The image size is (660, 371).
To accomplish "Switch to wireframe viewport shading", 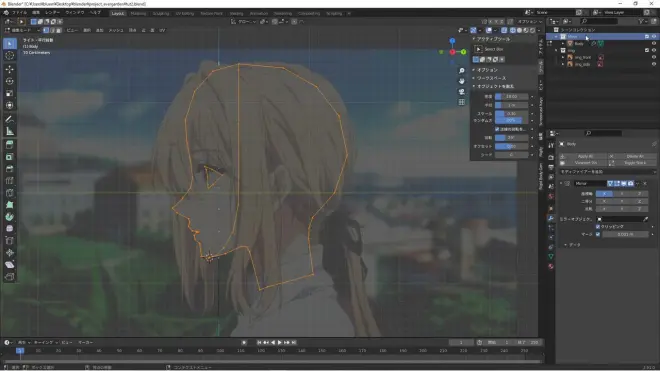I will (x=513, y=30).
